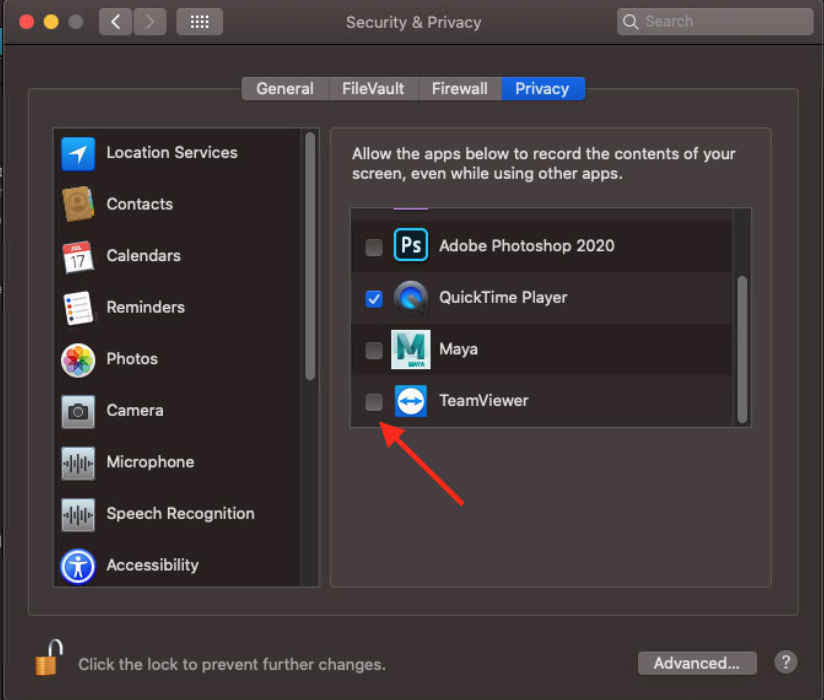Select the "Microphone" category label
This screenshot has height=700, width=824.
pyautogui.click(x=150, y=462)
